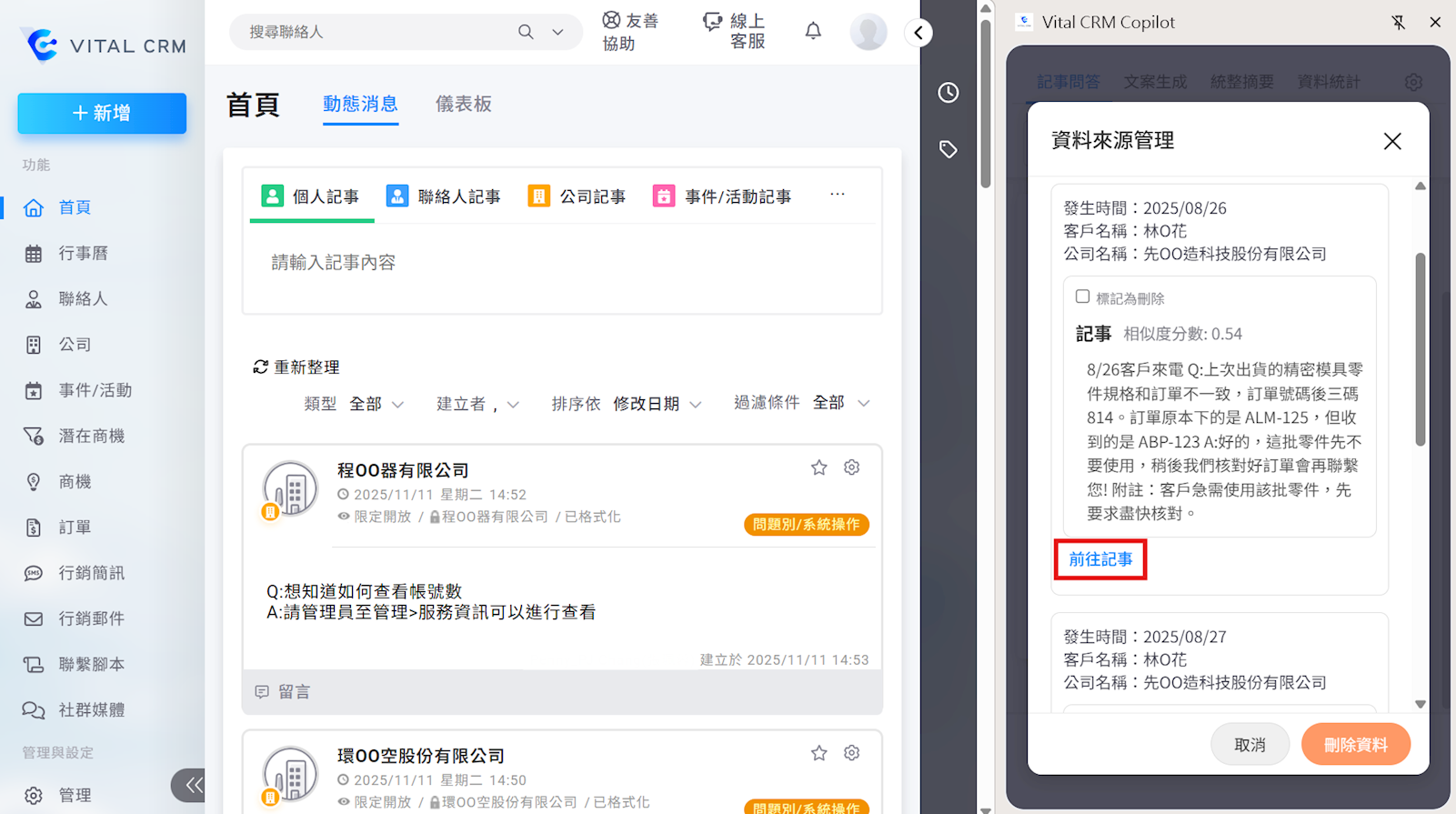Star the 程OO器有限公司 note
This screenshot has width=1456, height=814.
(x=818, y=467)
